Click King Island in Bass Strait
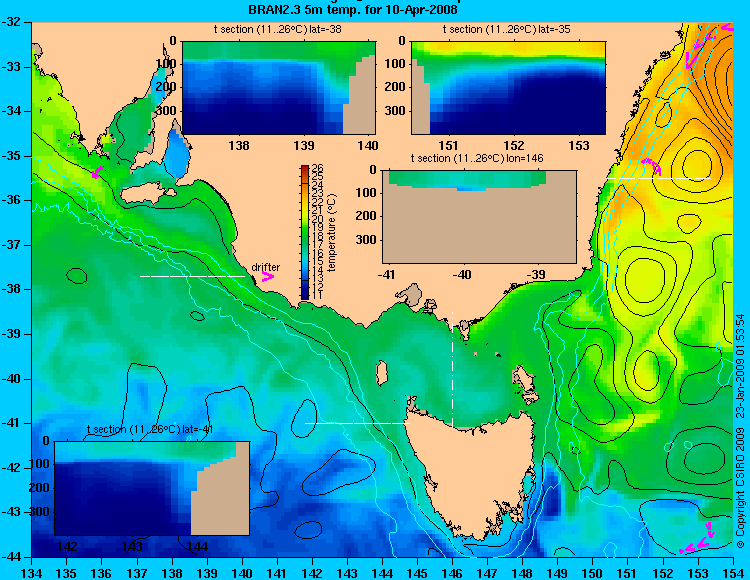 pos(382,373)
